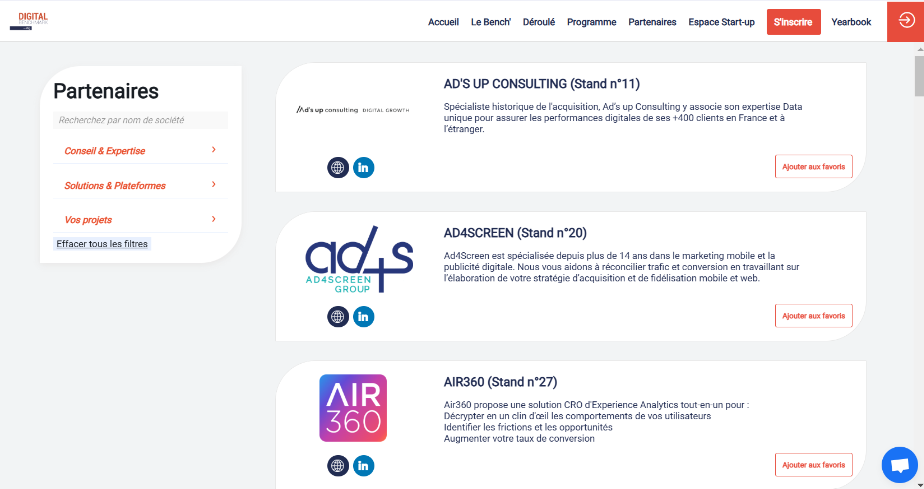Click the Partenaires sidebar heading
Viewport: 924px width, 489px height.
106,91
